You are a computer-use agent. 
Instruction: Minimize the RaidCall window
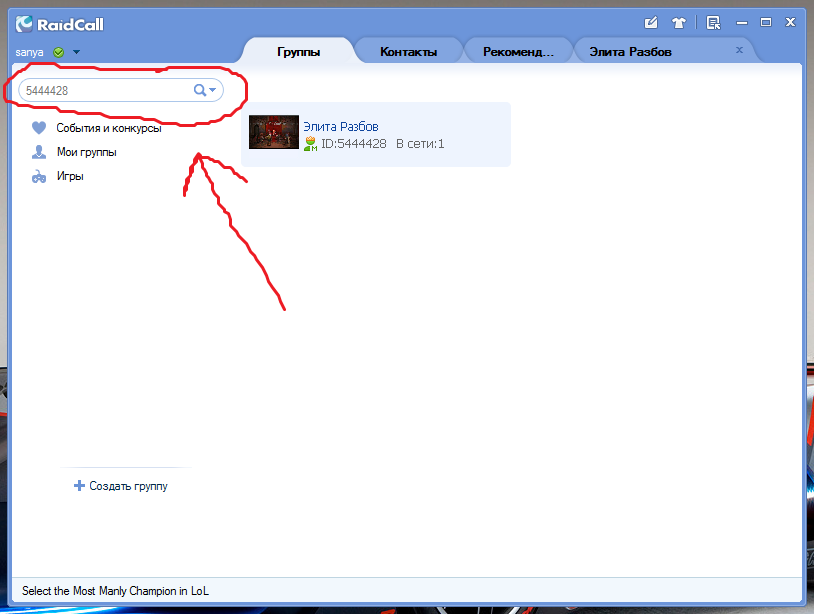point(742,23)
